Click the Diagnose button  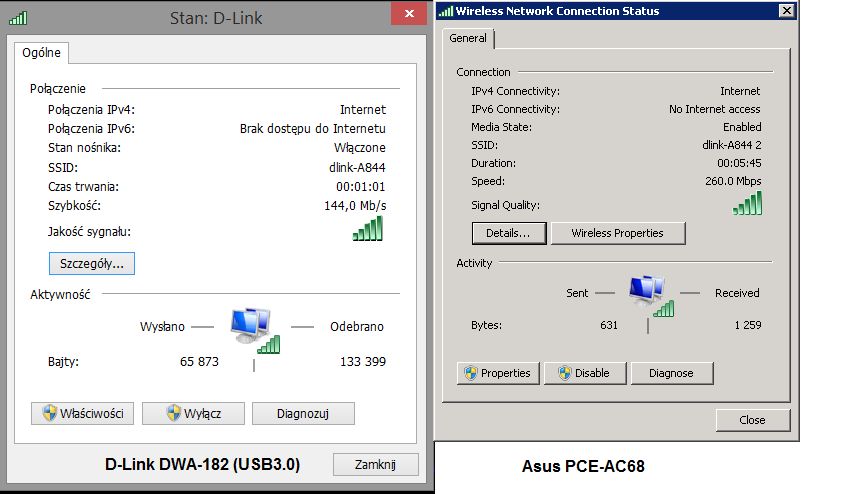click(672, 373)
